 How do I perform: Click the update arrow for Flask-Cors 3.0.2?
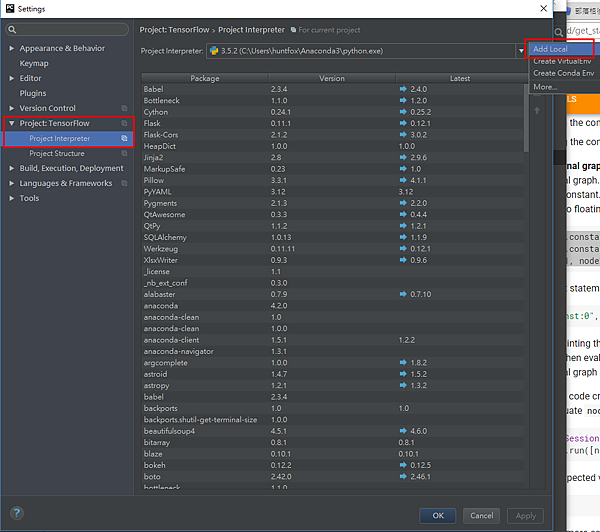coord(403,135)
